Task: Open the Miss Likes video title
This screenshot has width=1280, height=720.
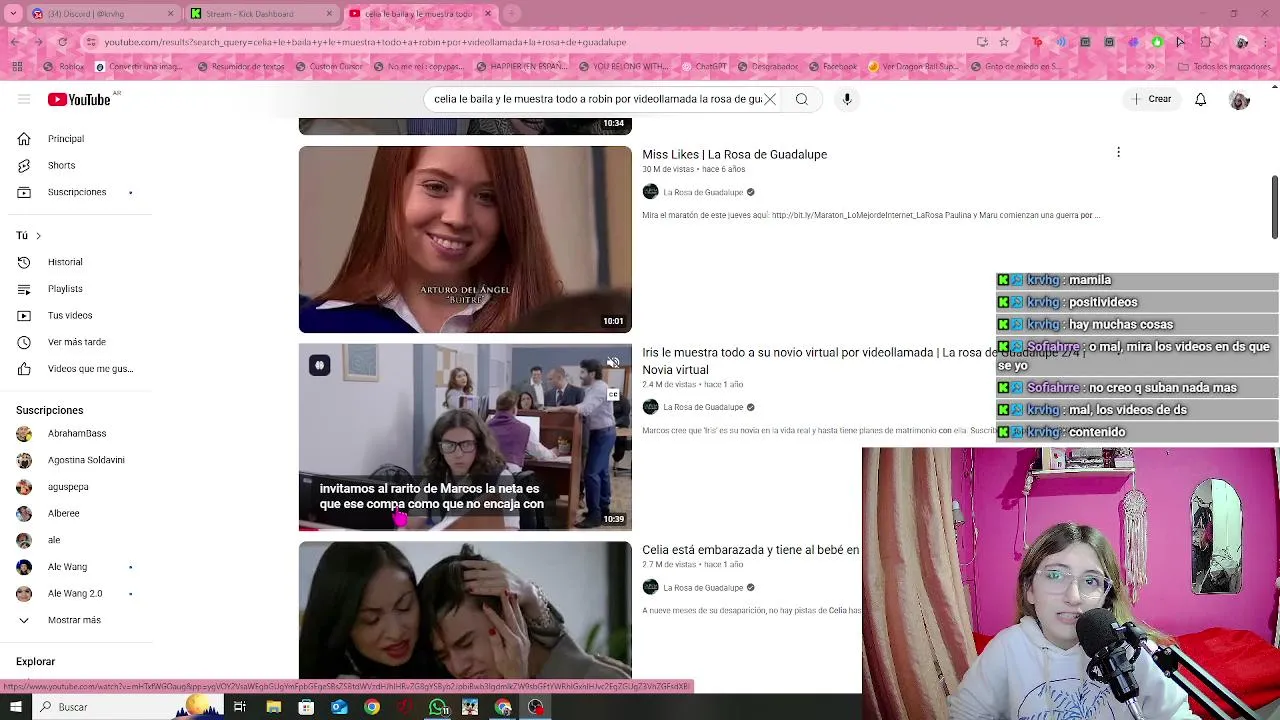Action: pyautogui.click(x=734, y=154)
